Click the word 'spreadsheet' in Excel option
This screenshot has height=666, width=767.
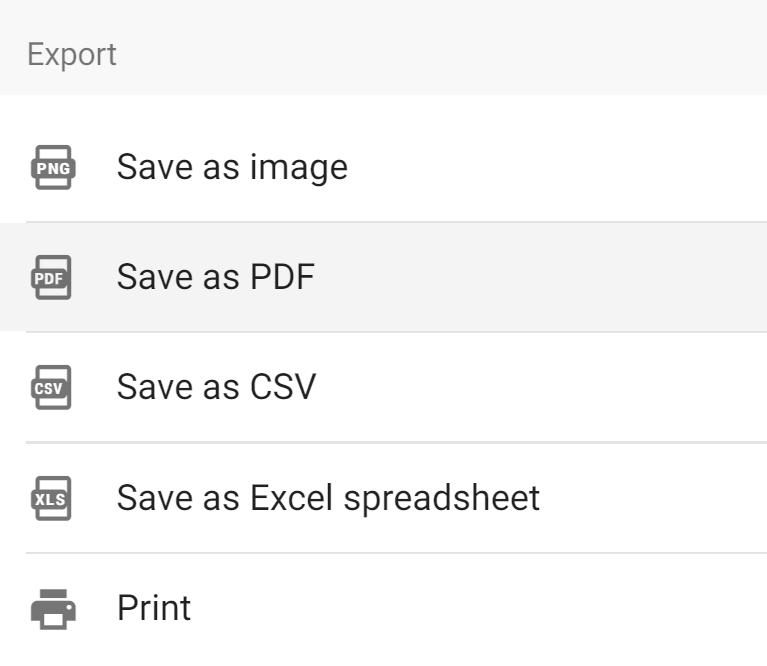442,500
